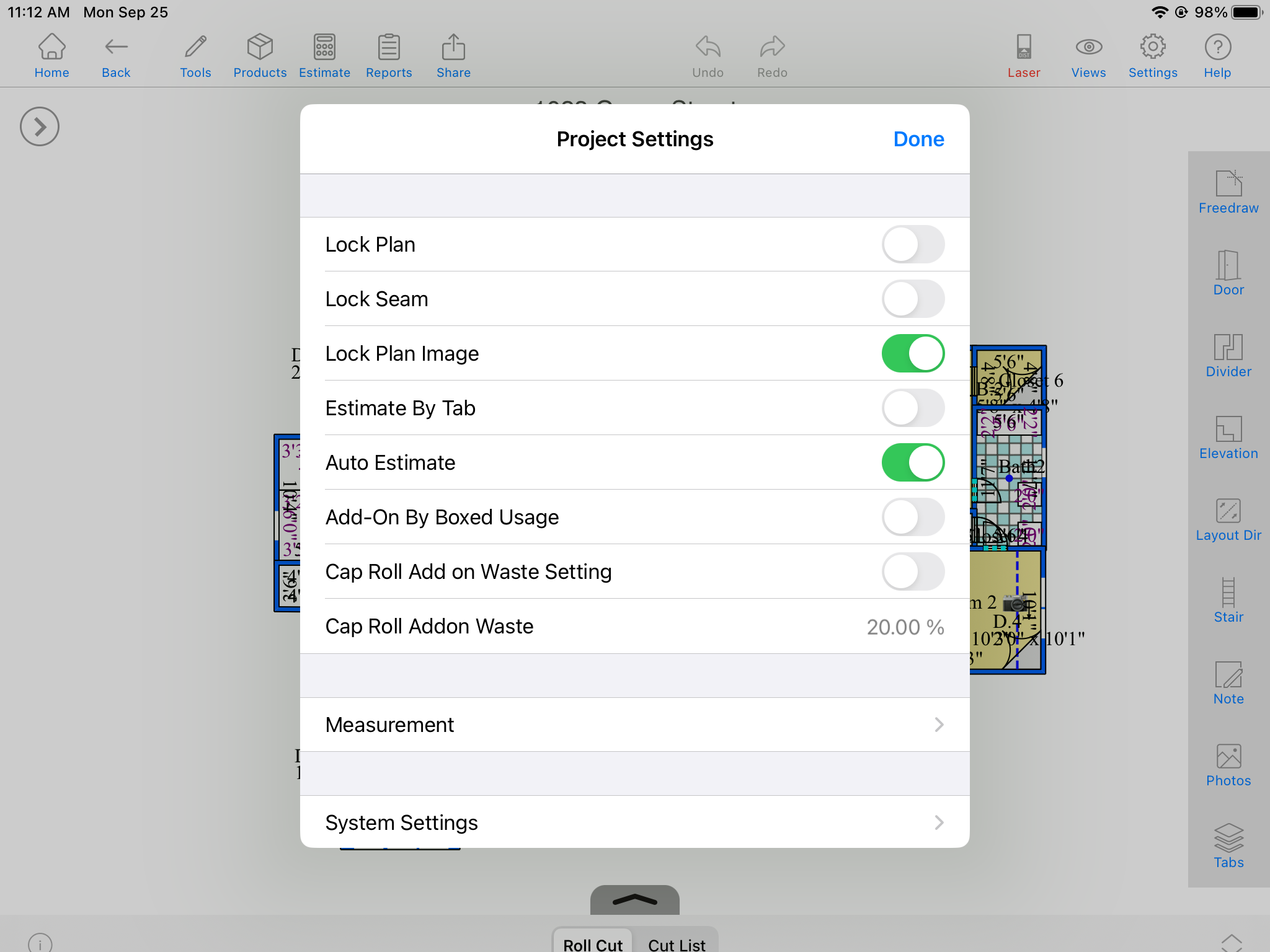Expand the System Settings section
Viewport: 1270px width, 952px height.
pos(634,823)
